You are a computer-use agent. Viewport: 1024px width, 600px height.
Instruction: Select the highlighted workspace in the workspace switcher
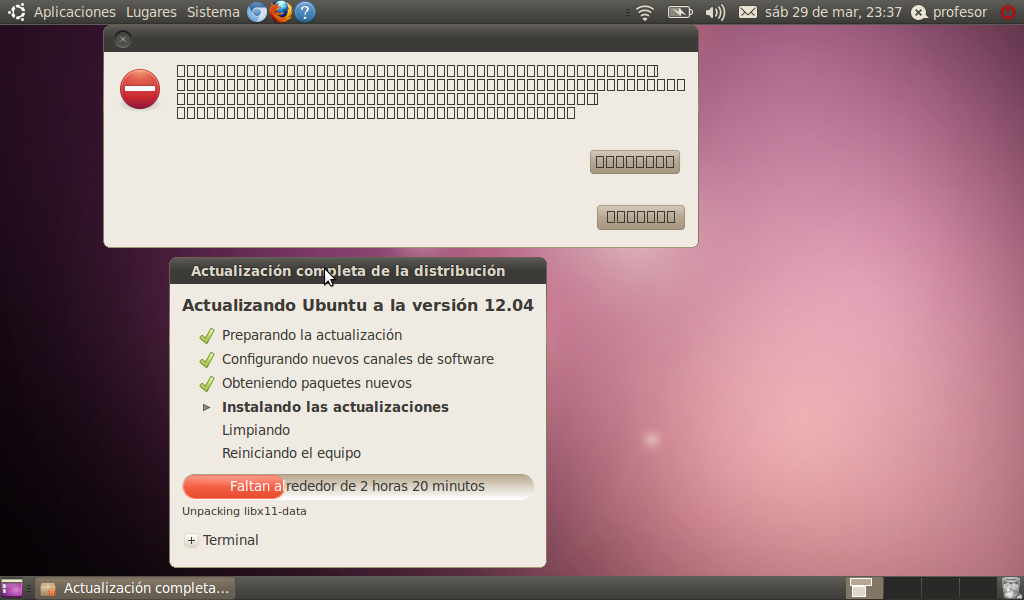tap(865, 588)
